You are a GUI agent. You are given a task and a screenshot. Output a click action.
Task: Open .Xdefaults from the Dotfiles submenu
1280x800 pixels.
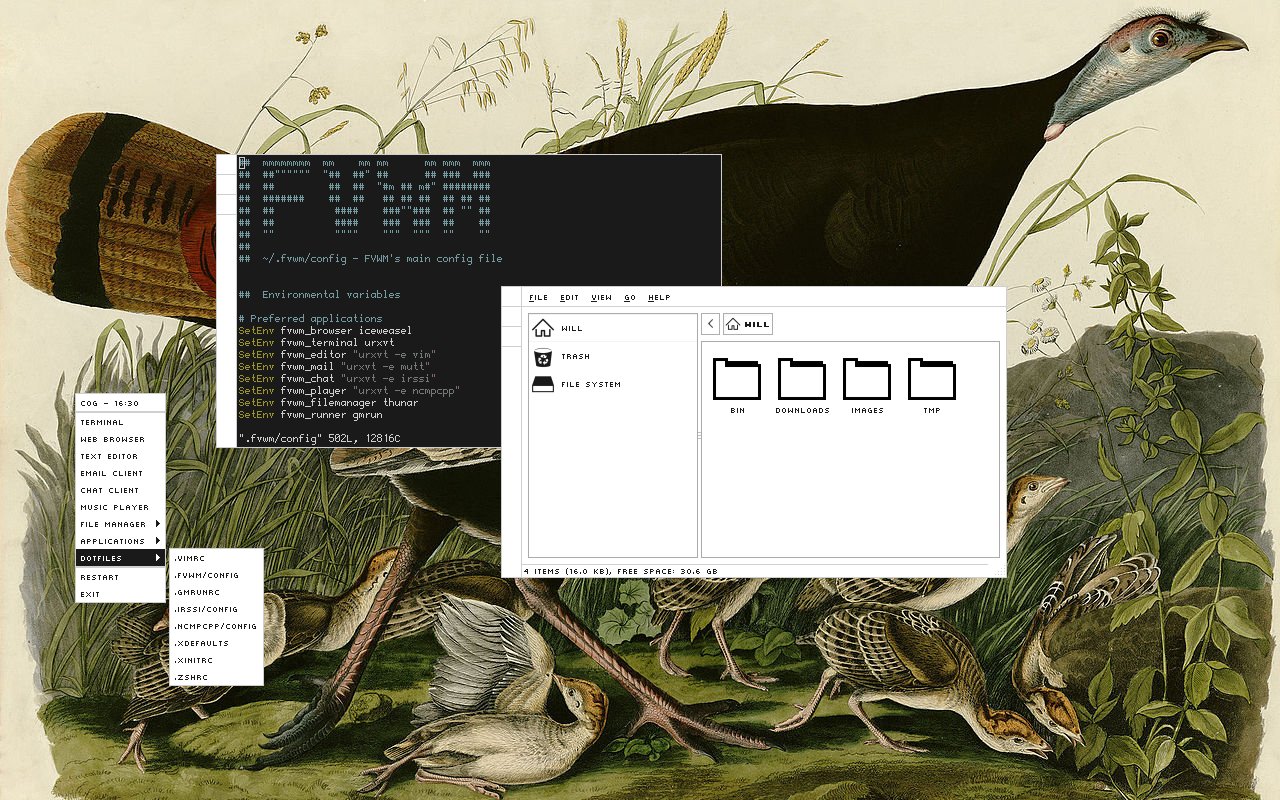[216, 643]
